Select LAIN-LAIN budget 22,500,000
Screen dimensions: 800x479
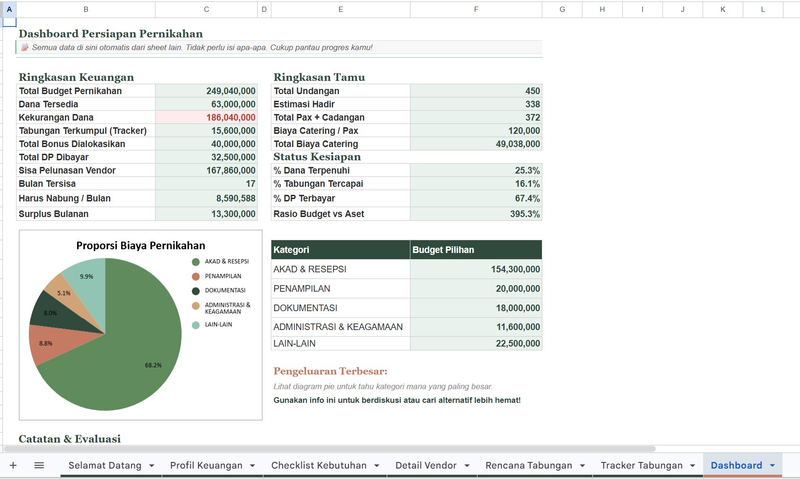point(476,343)
